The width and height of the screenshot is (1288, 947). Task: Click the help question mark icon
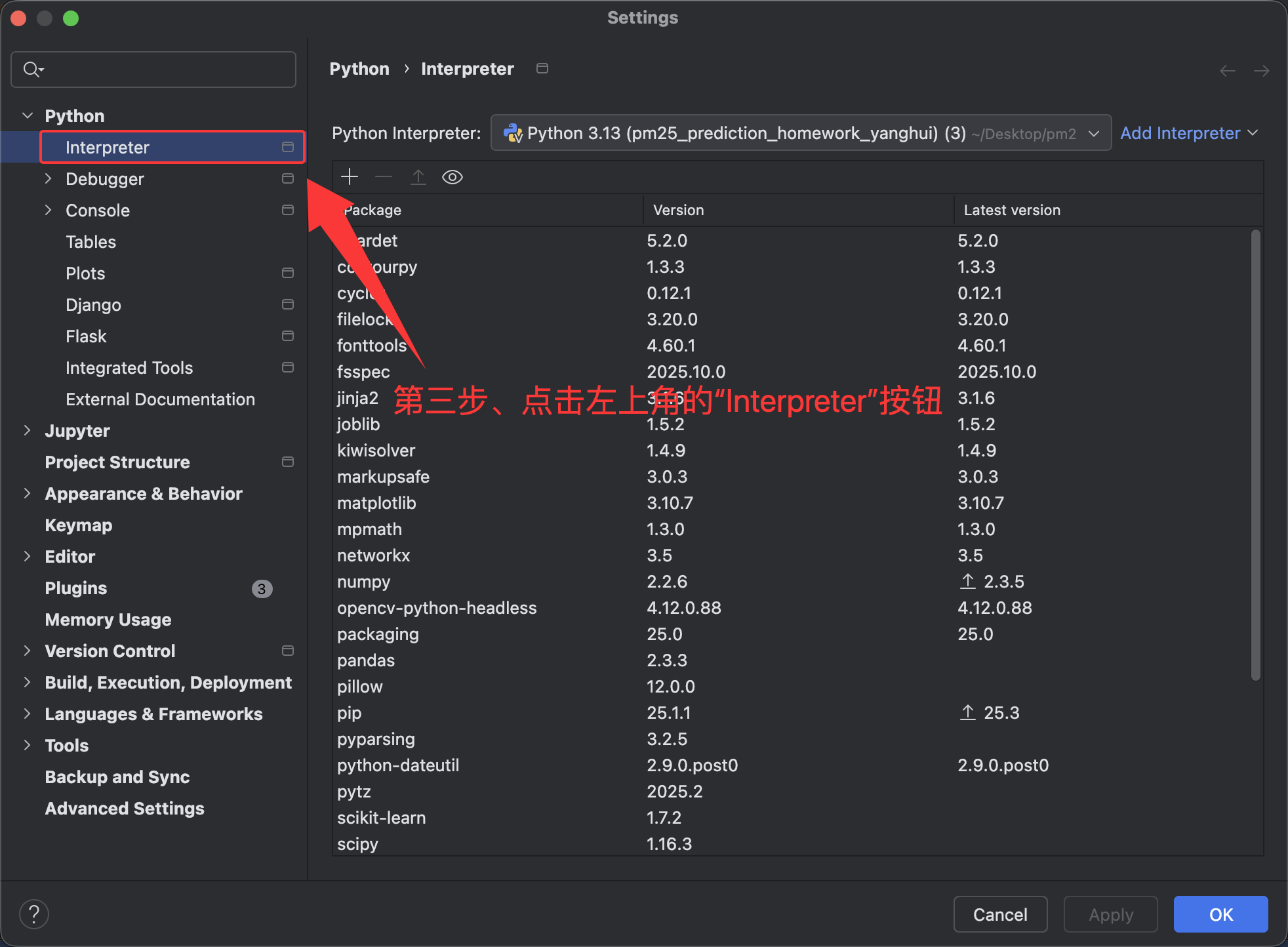34,914
